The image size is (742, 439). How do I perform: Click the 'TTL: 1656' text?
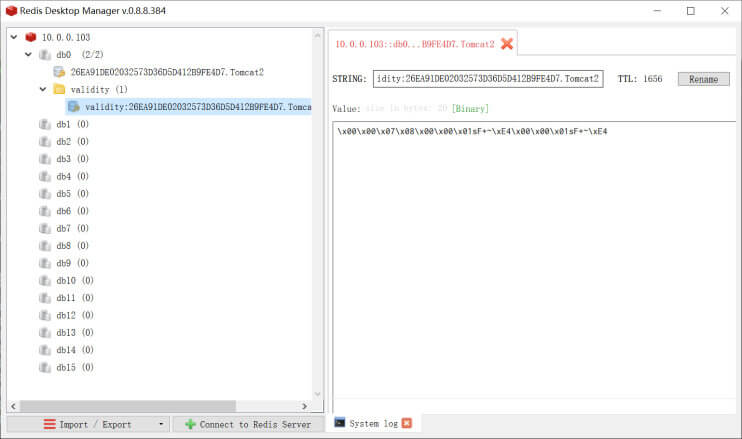click(x=640, y=79)
